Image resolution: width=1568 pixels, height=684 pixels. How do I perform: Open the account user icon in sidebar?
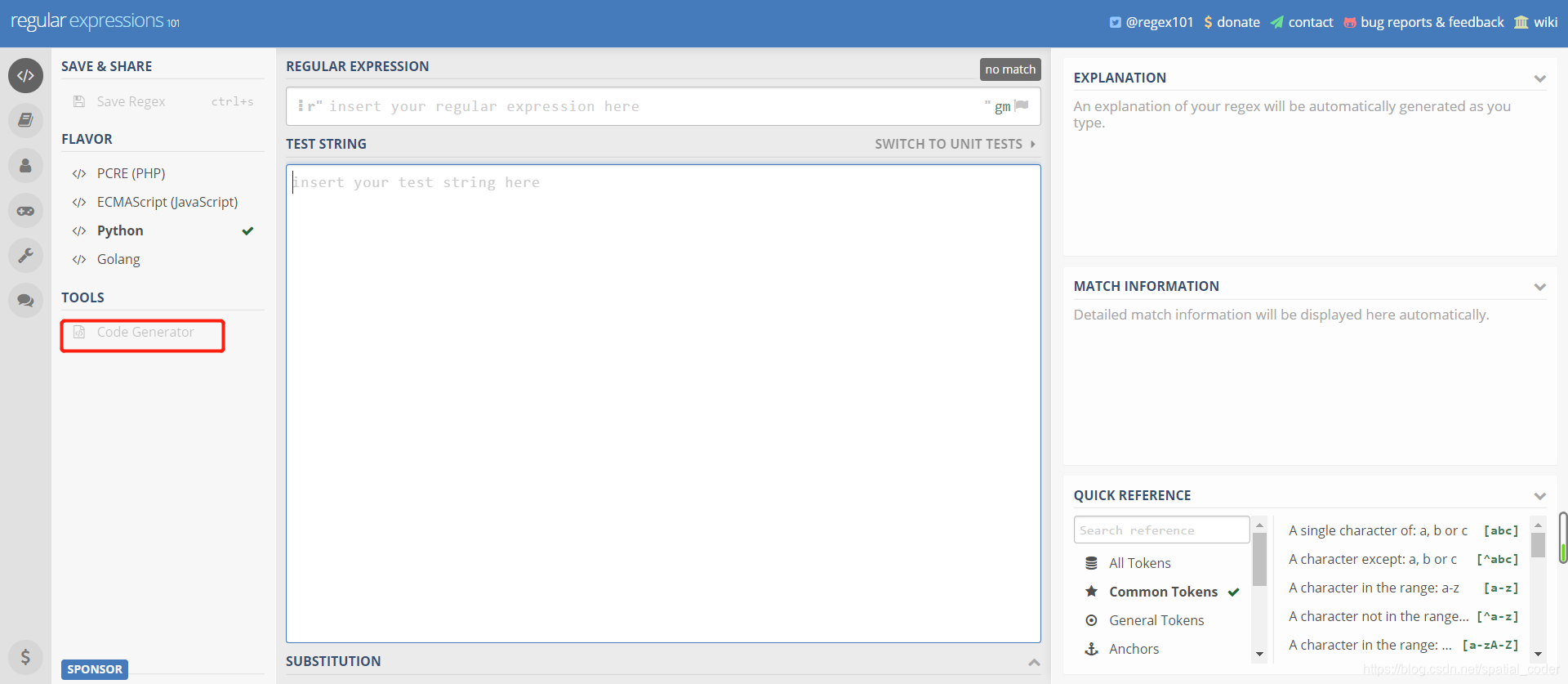tap(25, 165)
